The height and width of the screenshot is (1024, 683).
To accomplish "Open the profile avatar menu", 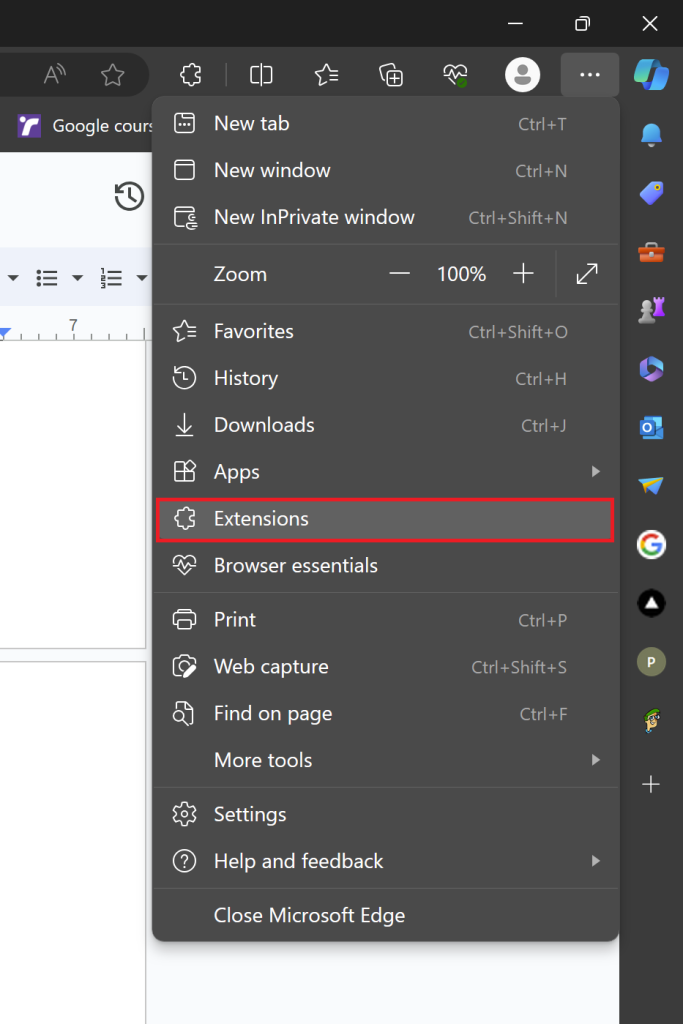I will (522, 75).
